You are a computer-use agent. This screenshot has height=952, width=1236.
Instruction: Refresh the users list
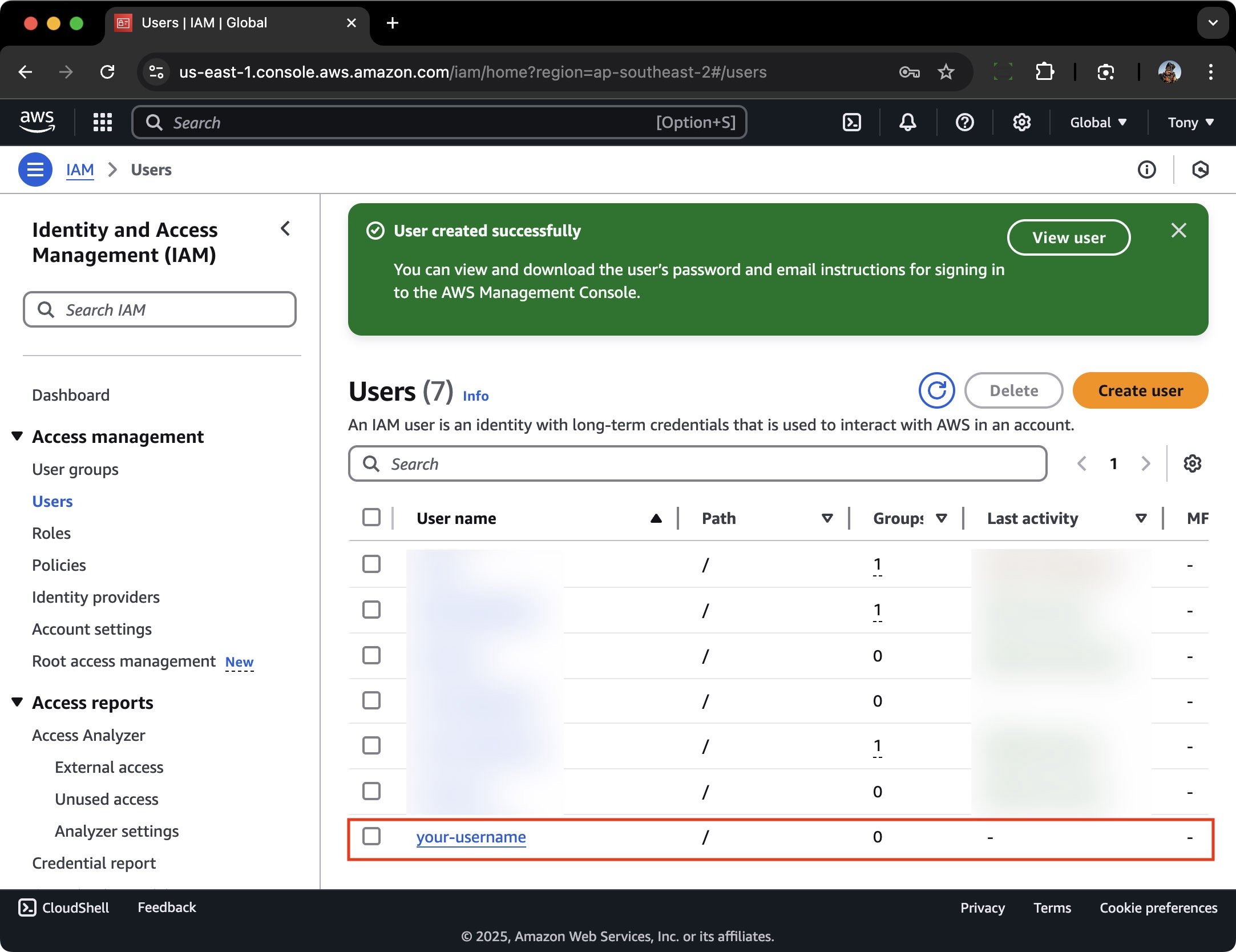[935, 390]
